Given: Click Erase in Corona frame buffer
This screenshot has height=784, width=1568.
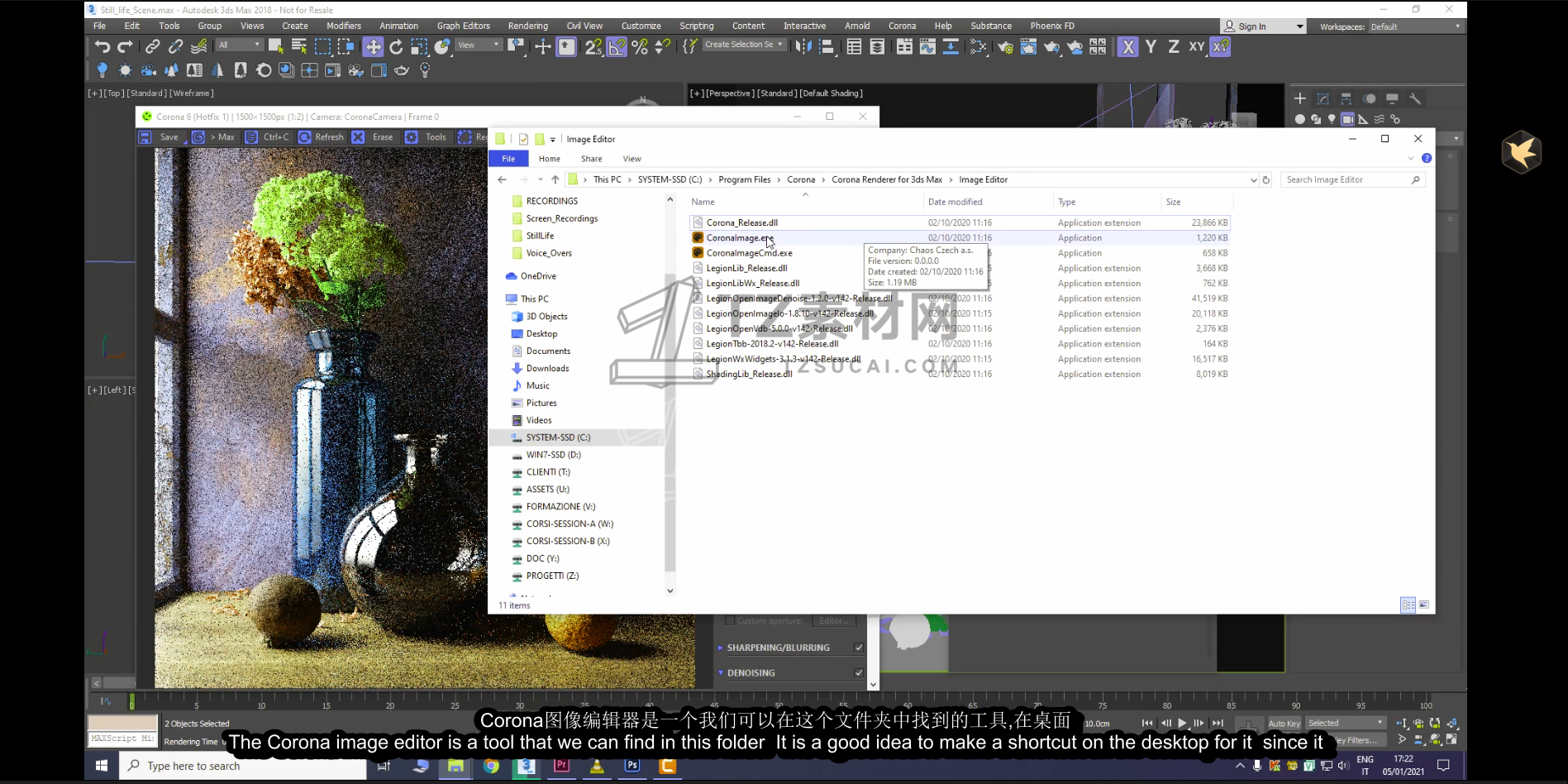Looking at the screenshot, I should click(374, 137).
